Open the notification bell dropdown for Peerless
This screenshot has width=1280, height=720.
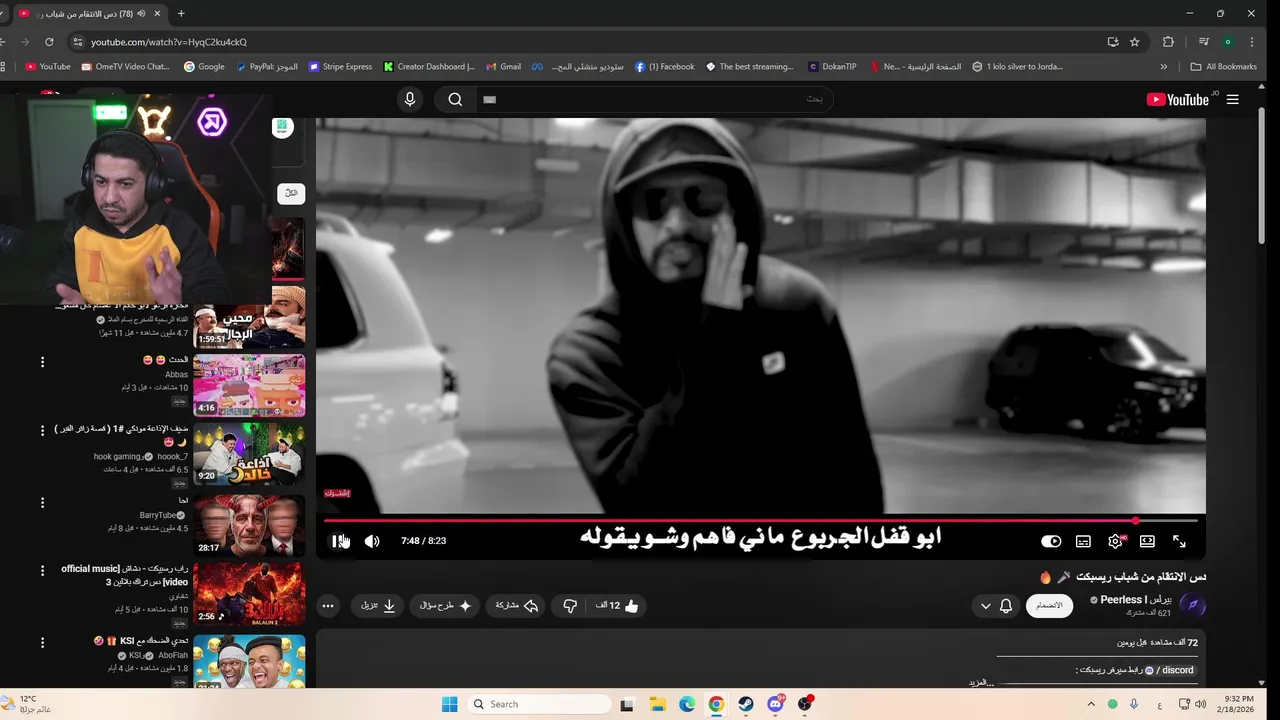point(996,605)
